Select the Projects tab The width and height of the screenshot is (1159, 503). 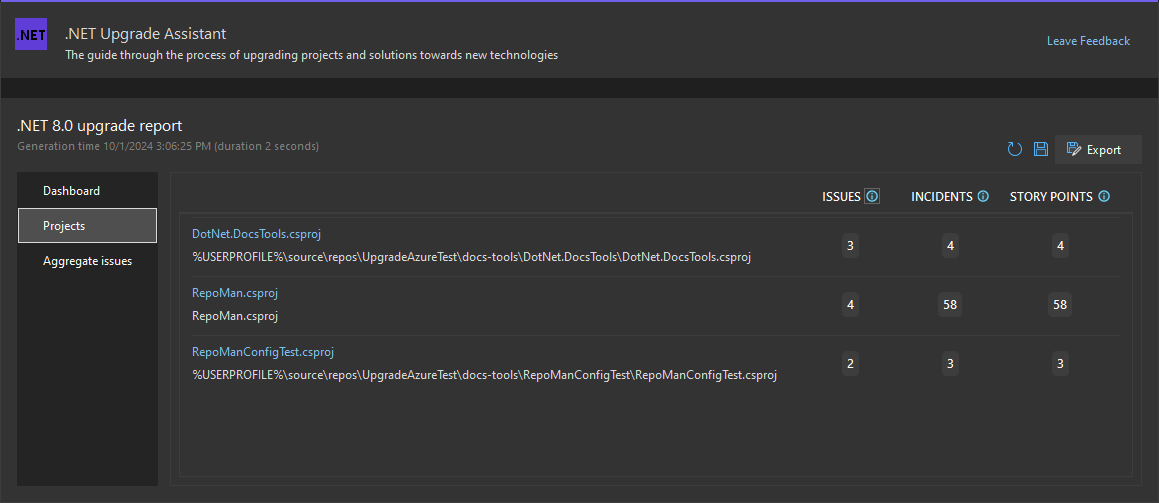87,225
